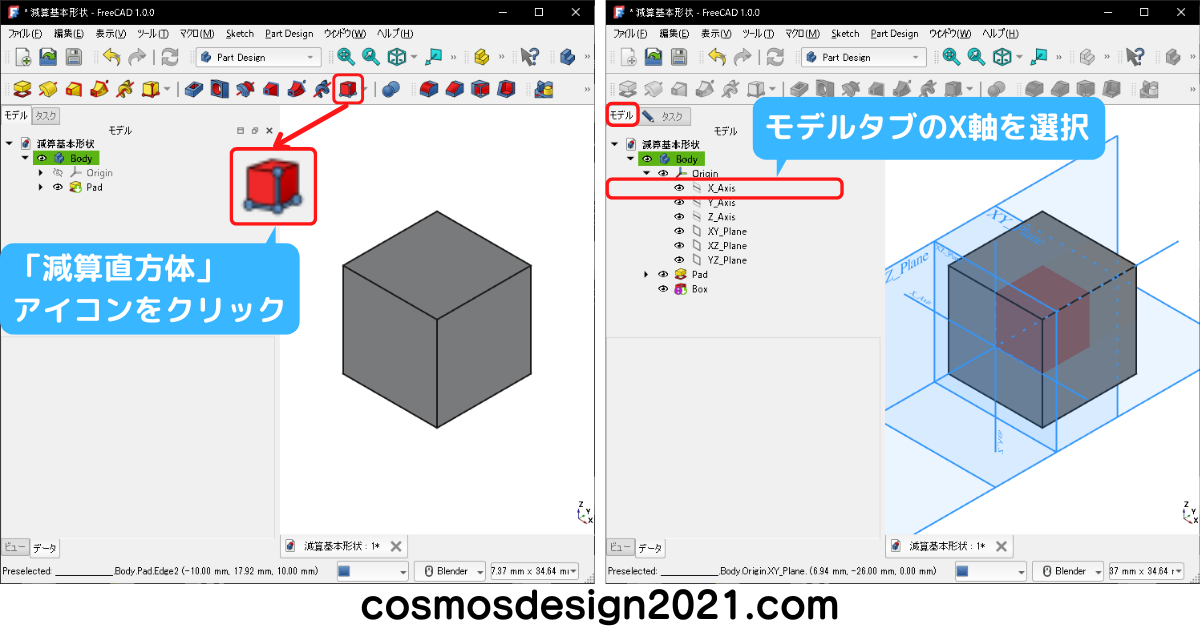Open dropdown arrow beside red Subtractive Box icon
Screen dimensions: 1200x630
(x=364, y=89)
